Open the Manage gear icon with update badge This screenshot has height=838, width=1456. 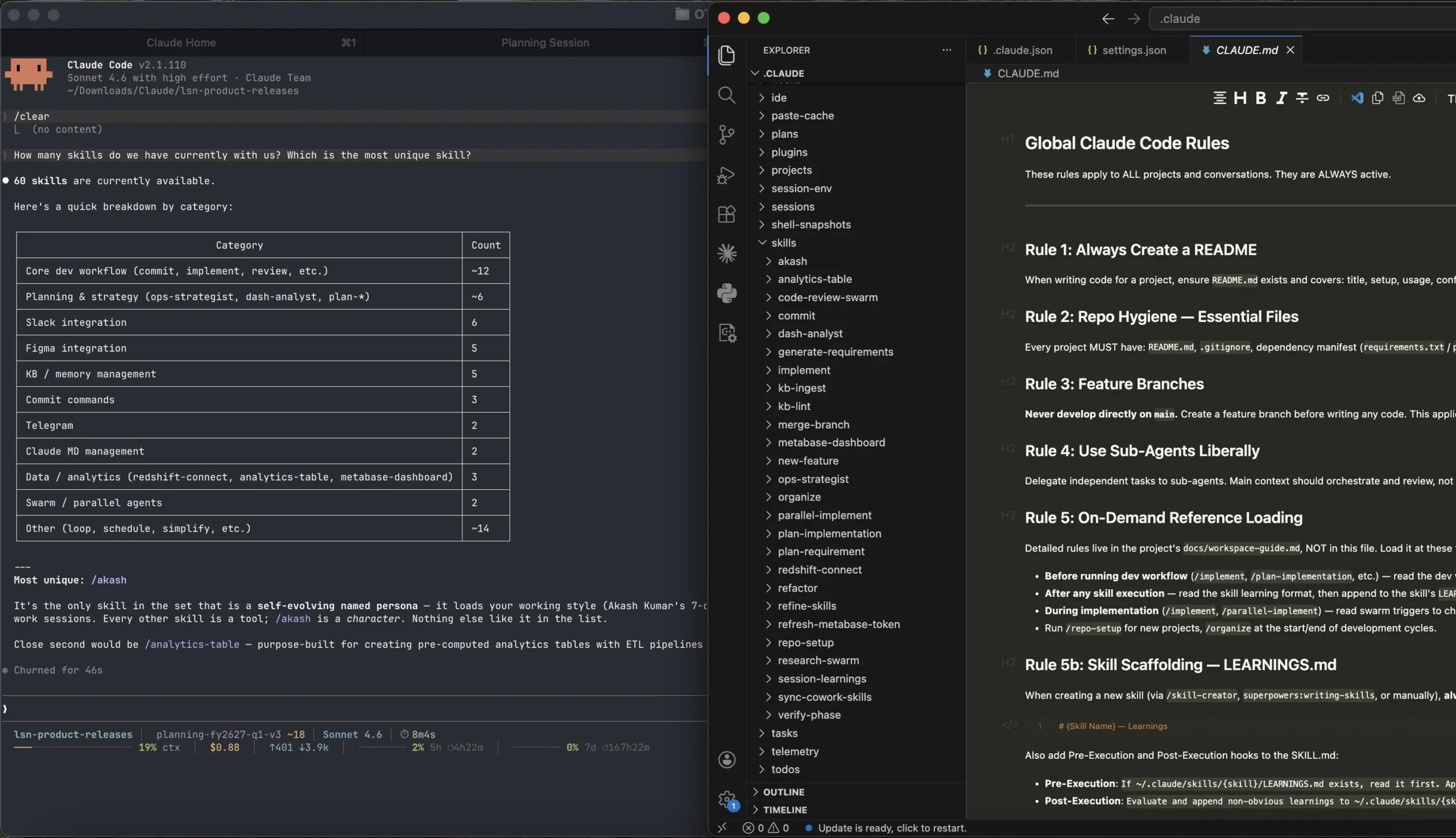(727, 799)
